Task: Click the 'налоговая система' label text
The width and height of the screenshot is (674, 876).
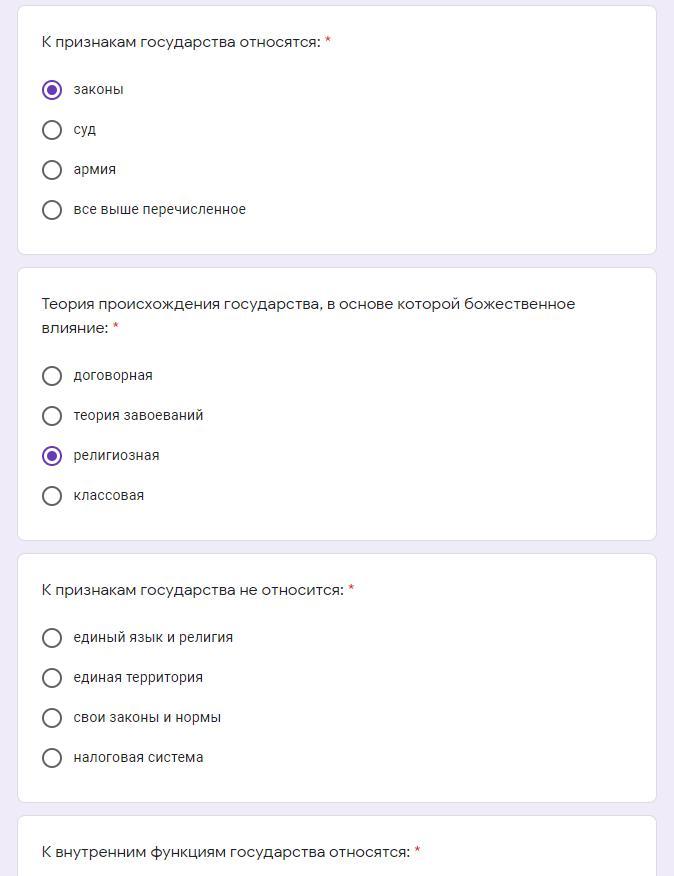Action: coord(138,758)
